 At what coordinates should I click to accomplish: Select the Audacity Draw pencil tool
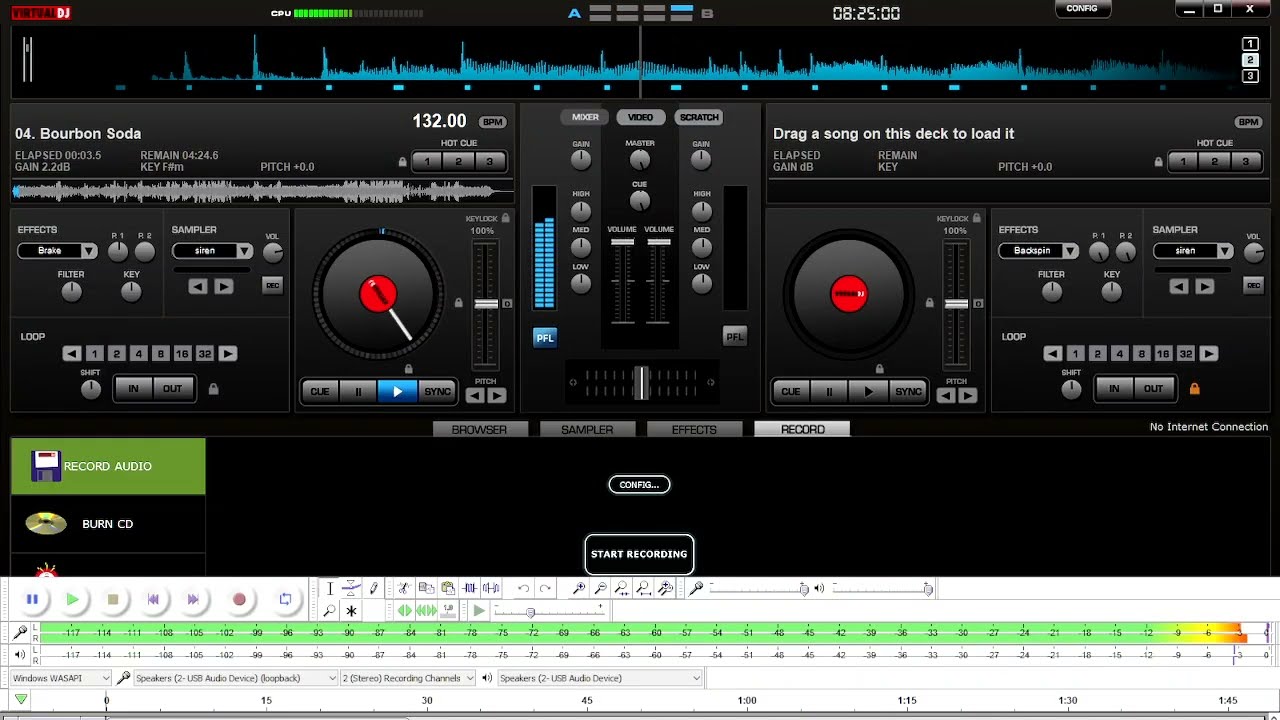[x=374, y=589]
